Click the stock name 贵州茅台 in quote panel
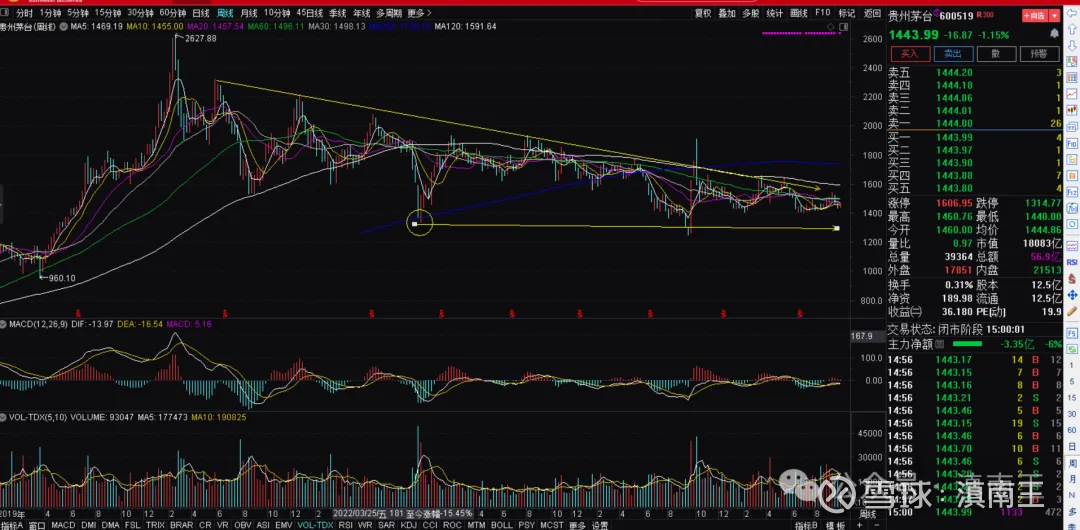1080x530 pixels. pos(910,15)
